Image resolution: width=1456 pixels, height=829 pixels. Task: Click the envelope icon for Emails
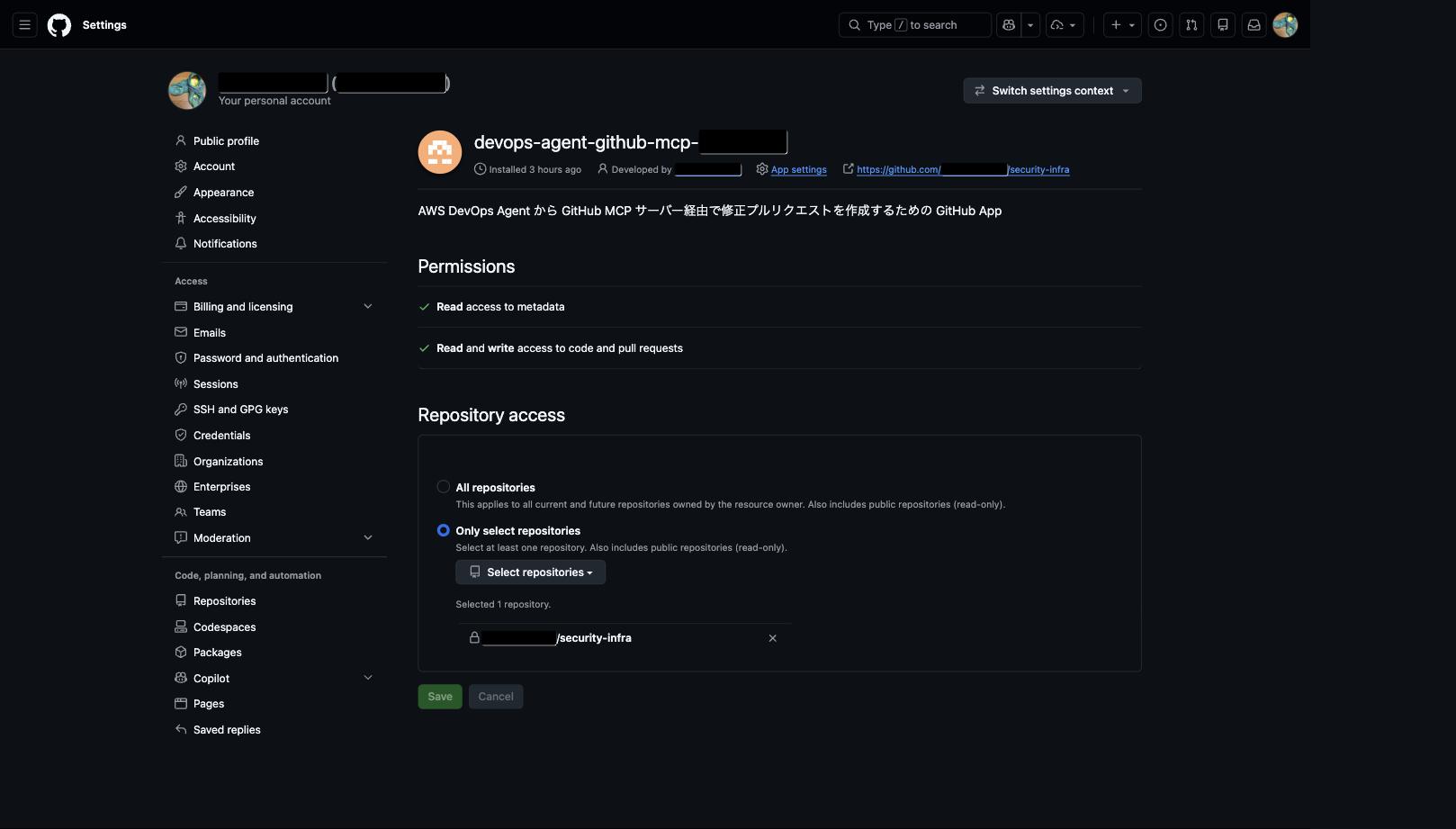tap(181, 333)
